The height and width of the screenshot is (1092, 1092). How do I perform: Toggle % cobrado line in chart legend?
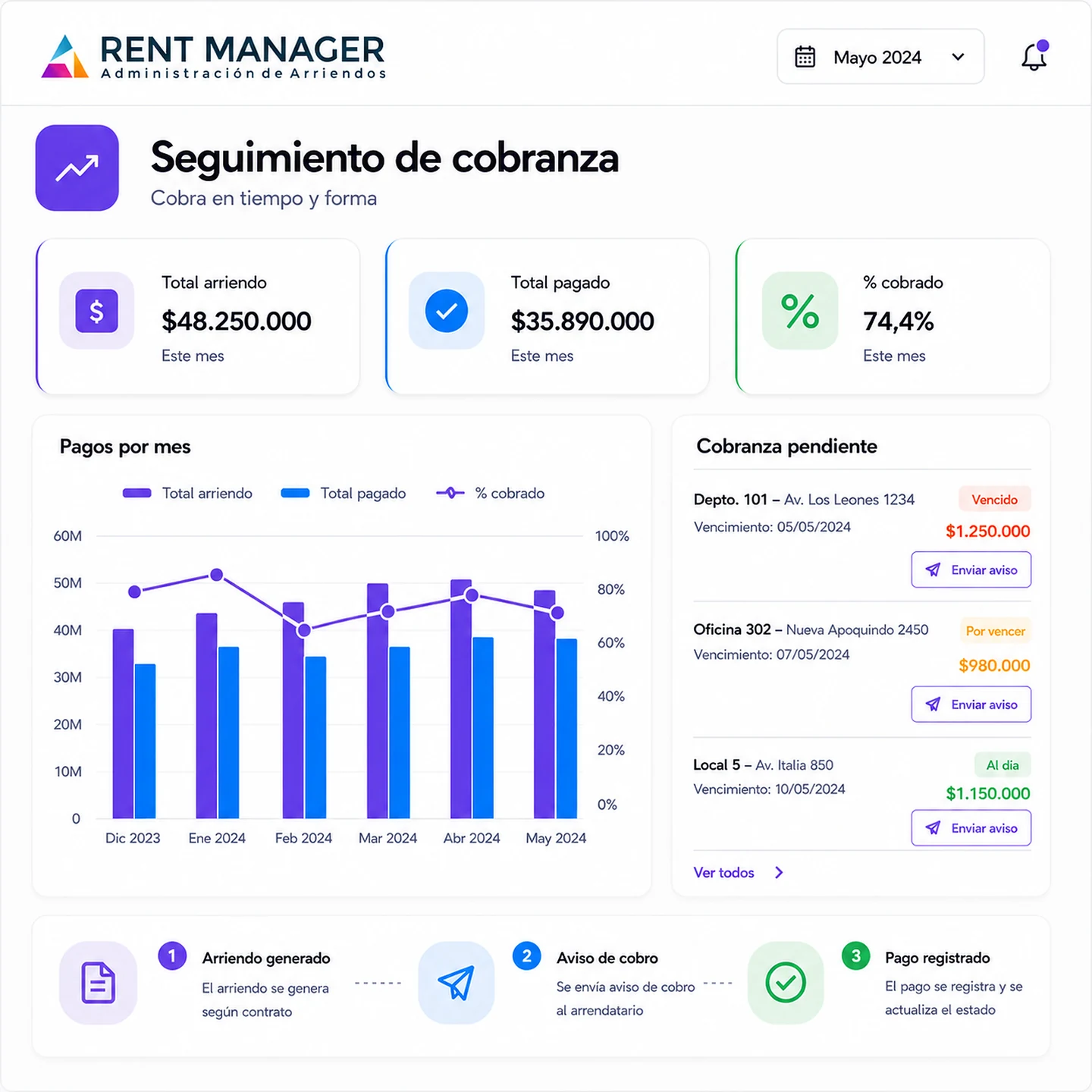pos(491,493)
